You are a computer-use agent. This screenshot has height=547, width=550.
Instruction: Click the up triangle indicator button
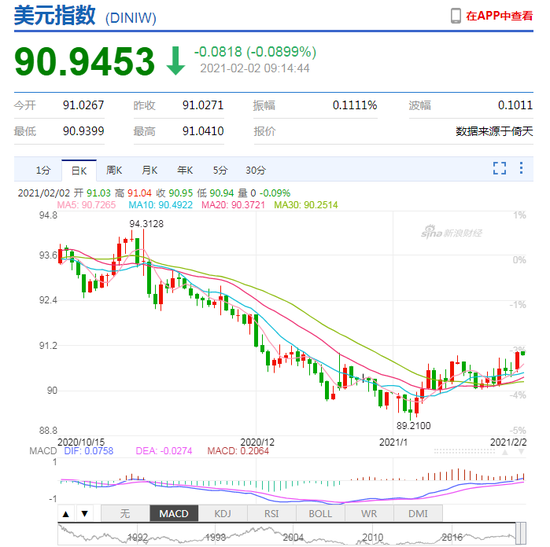tap(66, 514)
